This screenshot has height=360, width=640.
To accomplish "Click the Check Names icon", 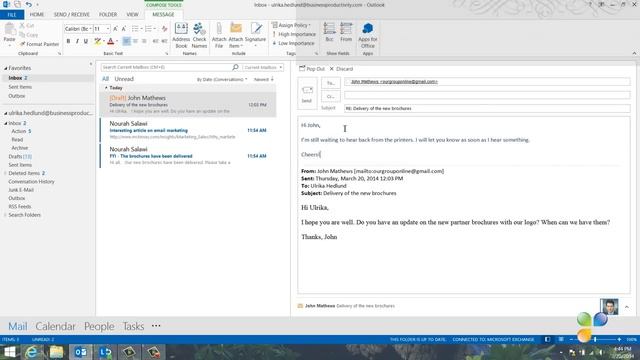I will [199, 35].
